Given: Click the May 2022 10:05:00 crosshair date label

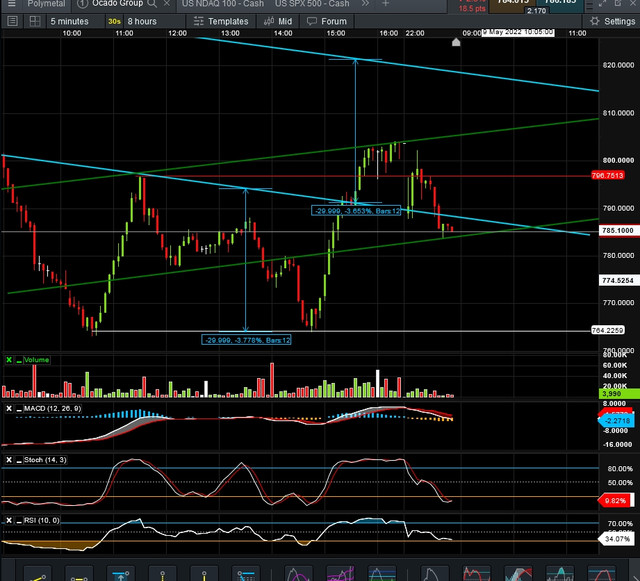Looking at the screenshot, I should tap(518, 32).
